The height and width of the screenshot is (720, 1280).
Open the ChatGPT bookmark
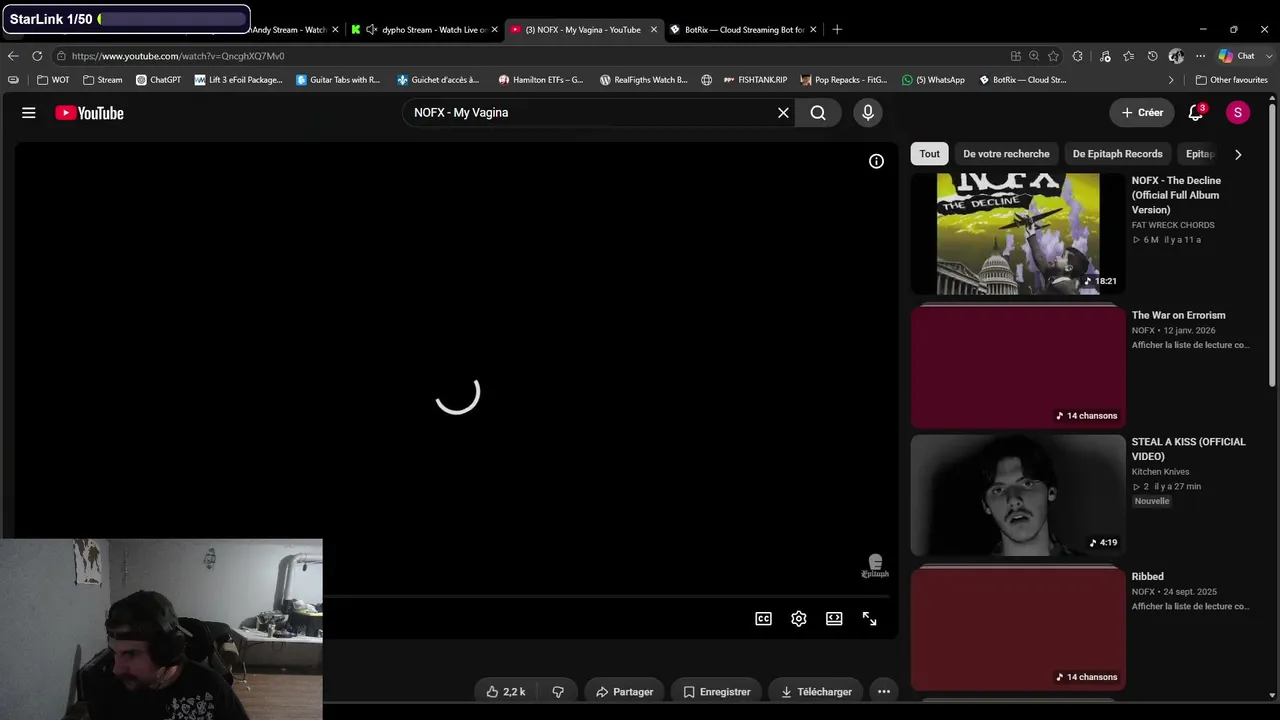[x=158, y=80]
